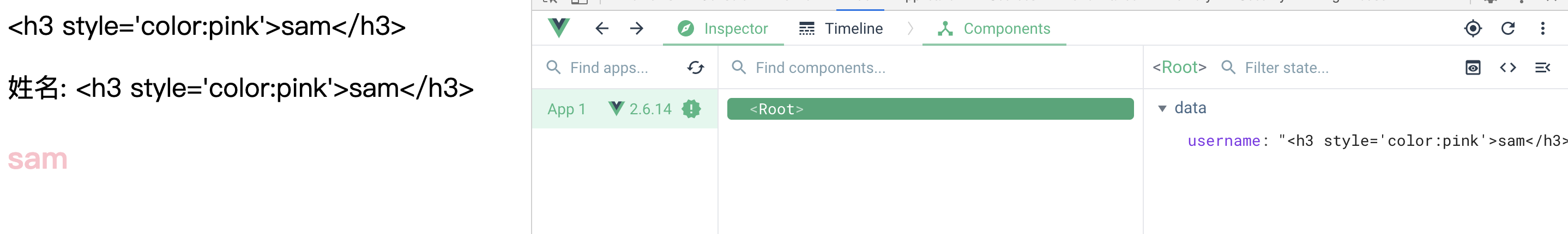Image resolution: width=1568 pixels, height=234 pixels.
Task: Click the warning badge next to version 2.6.14
Action: tap(691, 109)
